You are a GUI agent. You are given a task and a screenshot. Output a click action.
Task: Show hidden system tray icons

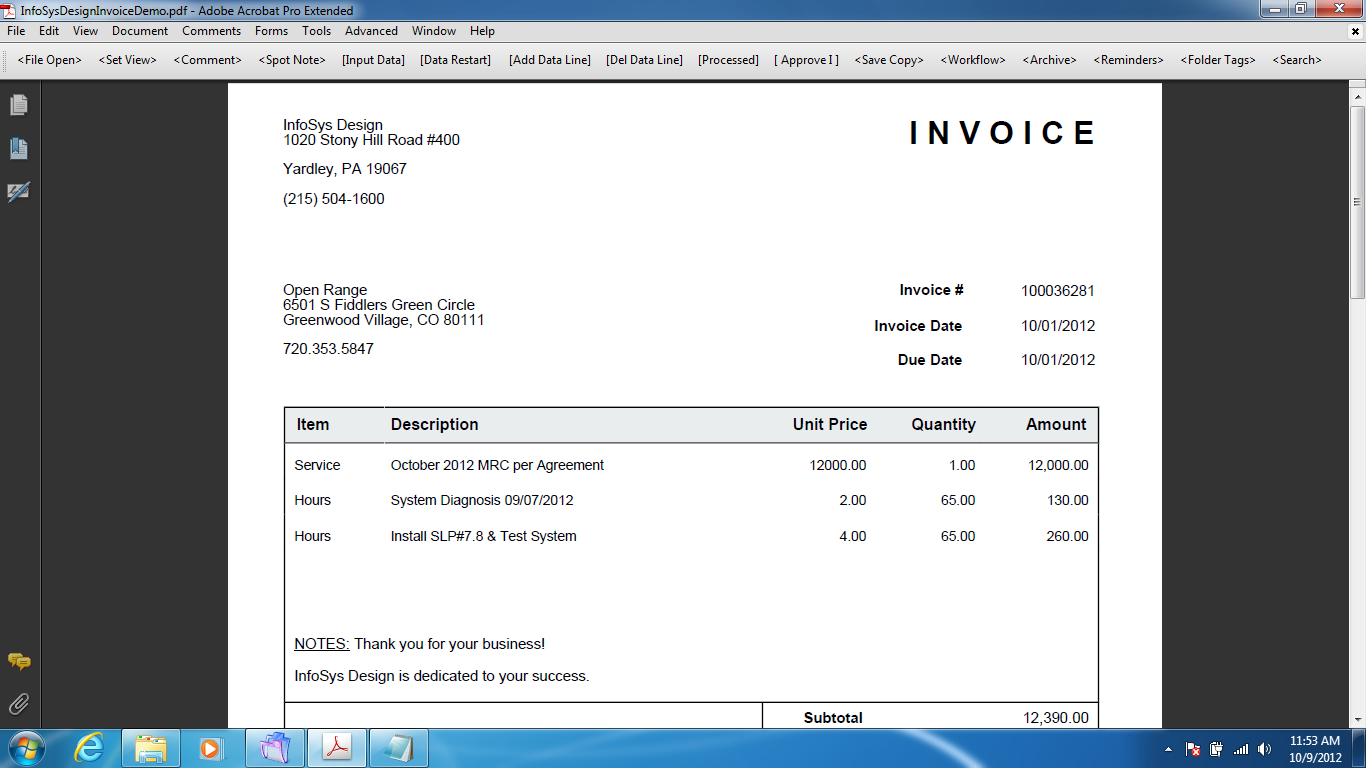click(x=1169, y=749)
